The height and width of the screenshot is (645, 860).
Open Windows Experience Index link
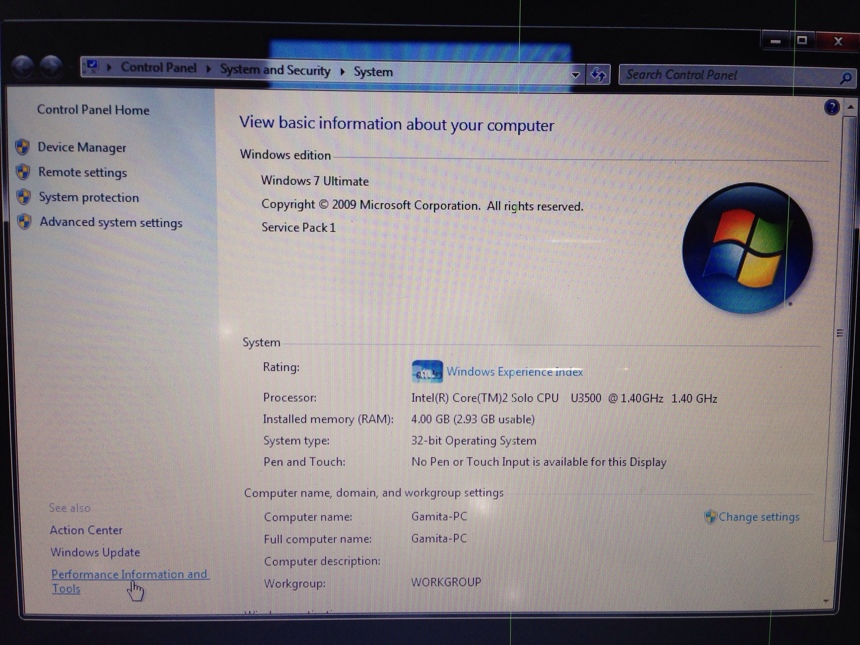(514, 372)
